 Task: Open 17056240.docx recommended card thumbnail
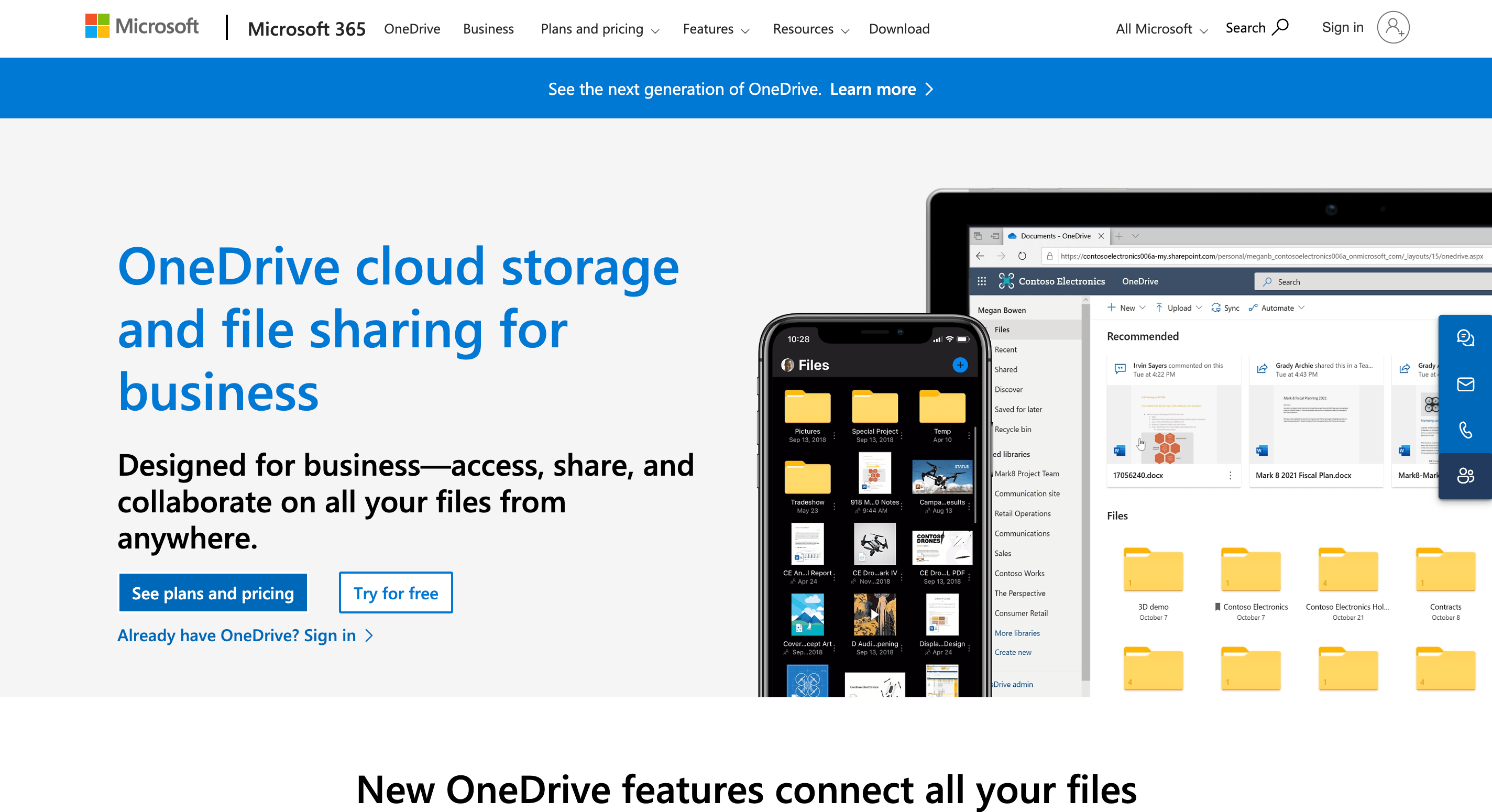pyautogui.click(x=1173, y=424)
